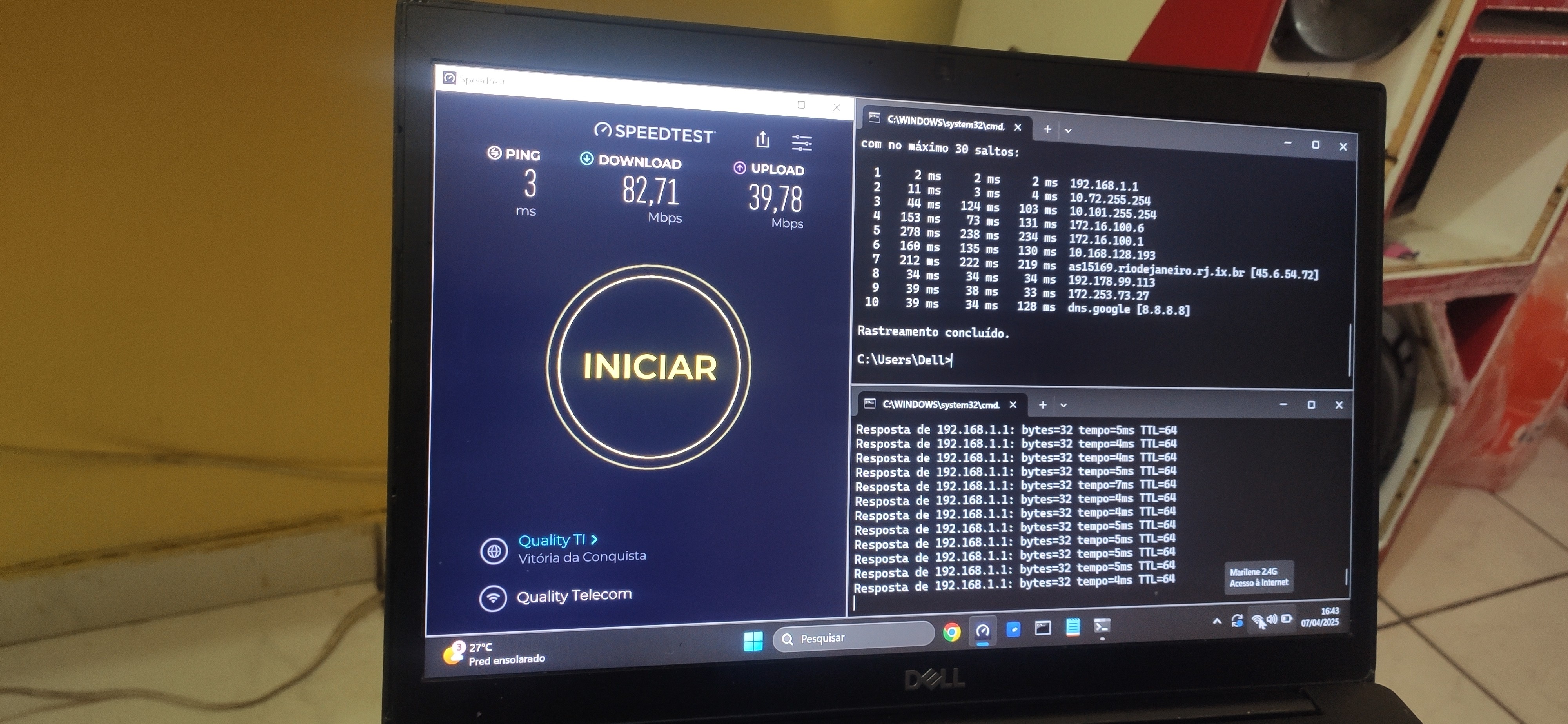Open the Windows Start menu
1568x724 pixels.
point(753,640)
